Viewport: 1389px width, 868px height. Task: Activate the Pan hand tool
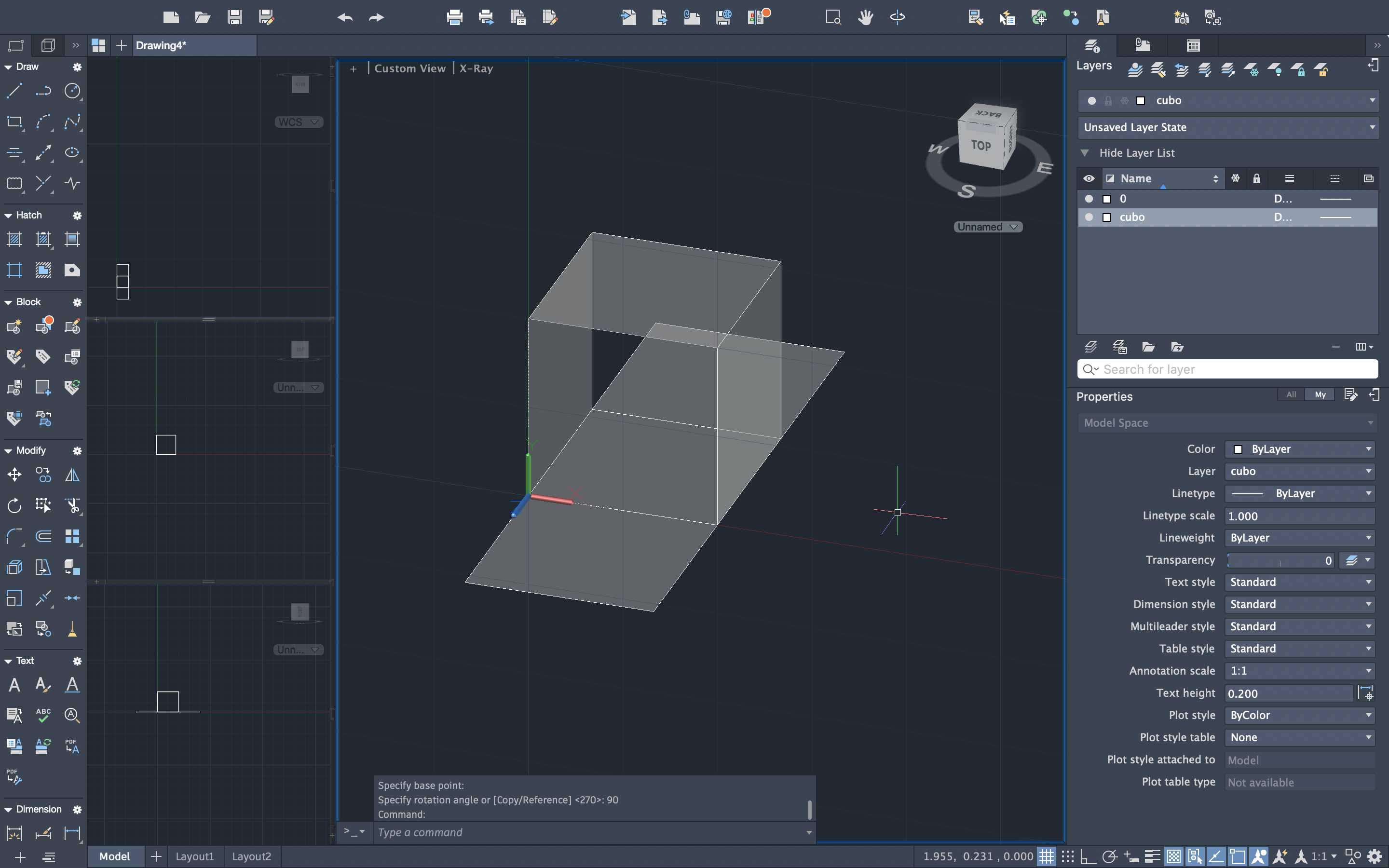click(866, 17)
